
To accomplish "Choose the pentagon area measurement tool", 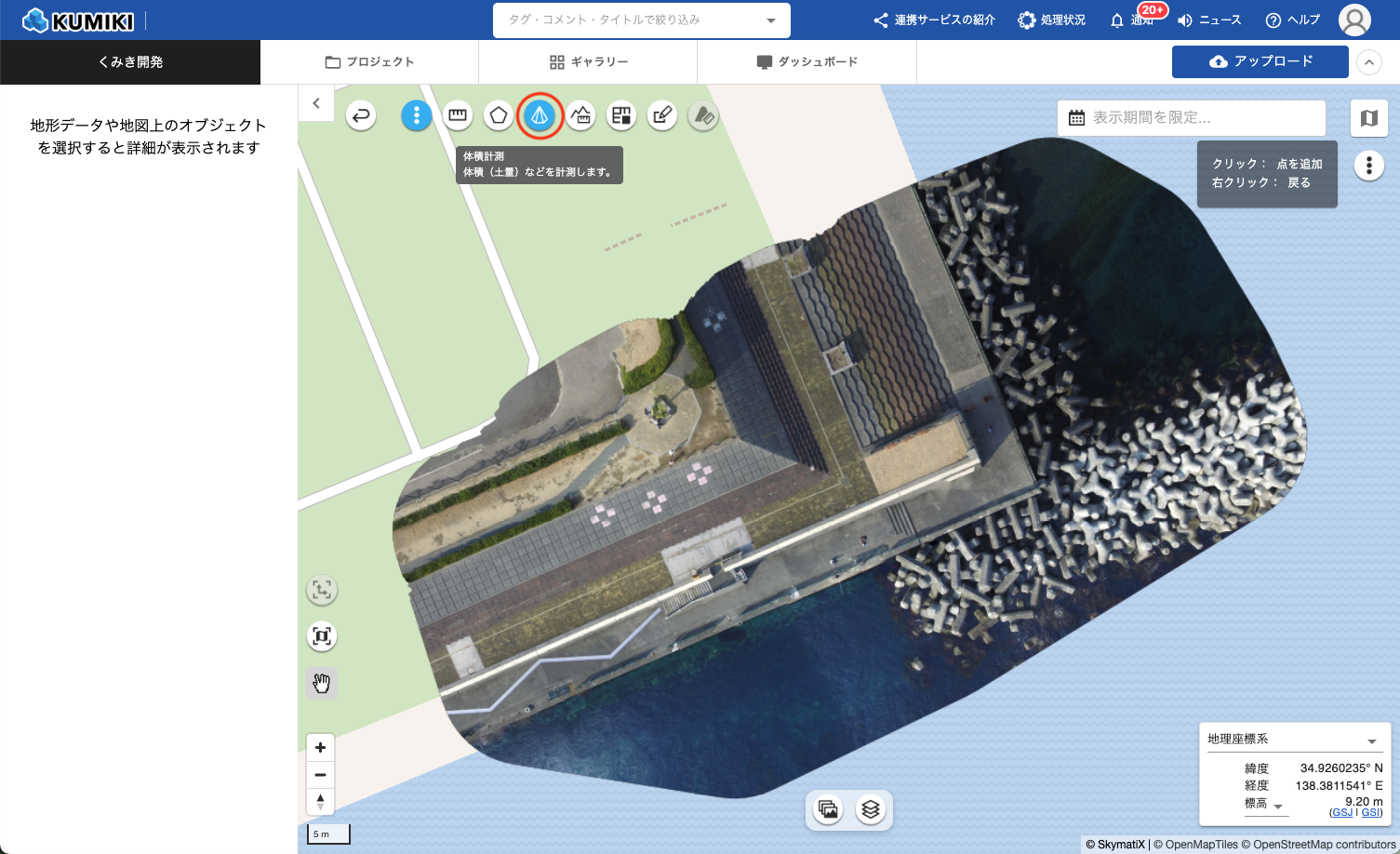I will click(499, 115).
